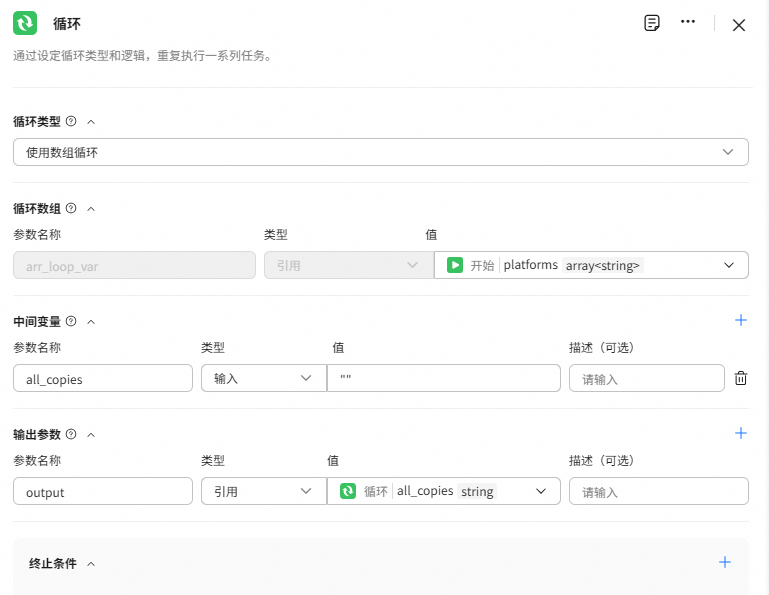Collapse the 循环数组 section
Screen dimensions: 769x595
[91, 209]
